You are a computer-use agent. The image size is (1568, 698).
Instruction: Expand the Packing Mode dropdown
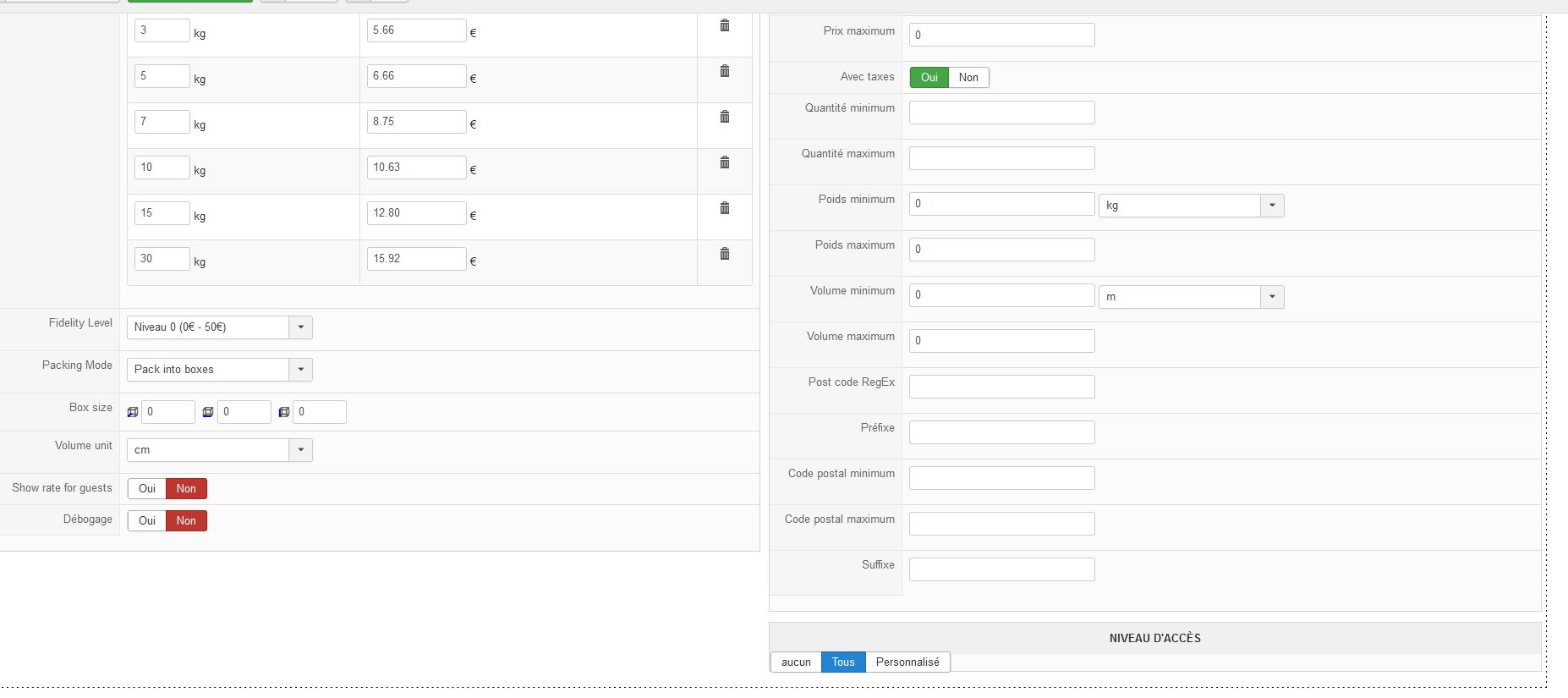click(x=219, y=370)
